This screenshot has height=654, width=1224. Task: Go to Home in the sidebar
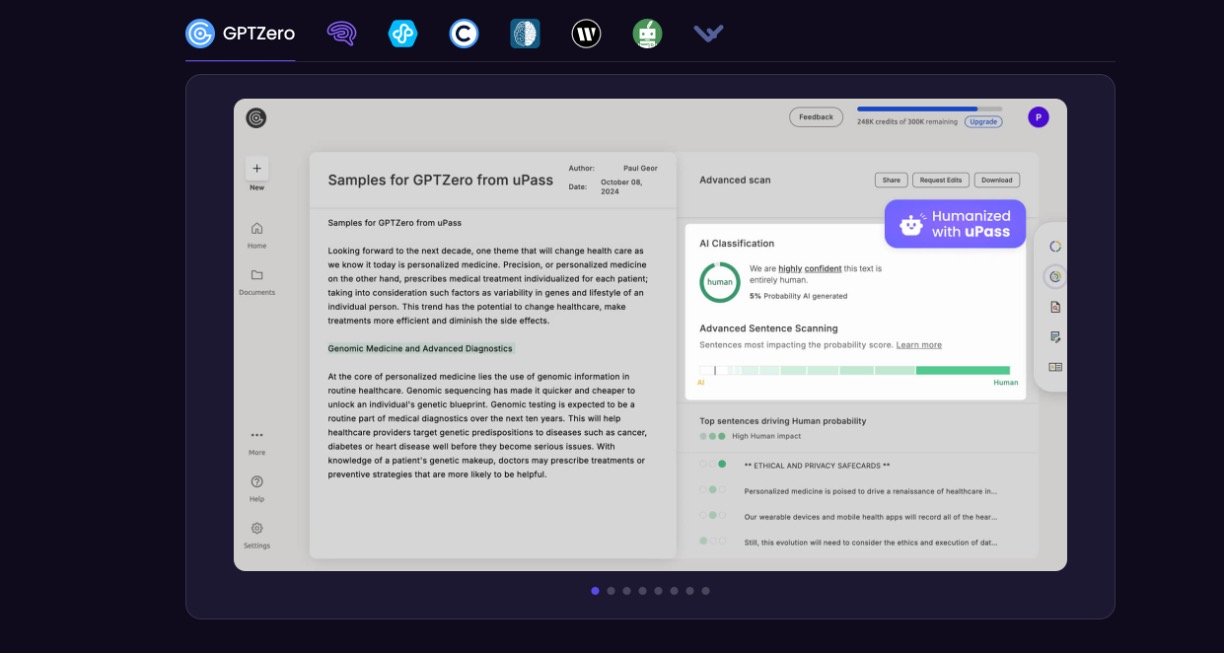click(257, 234)
